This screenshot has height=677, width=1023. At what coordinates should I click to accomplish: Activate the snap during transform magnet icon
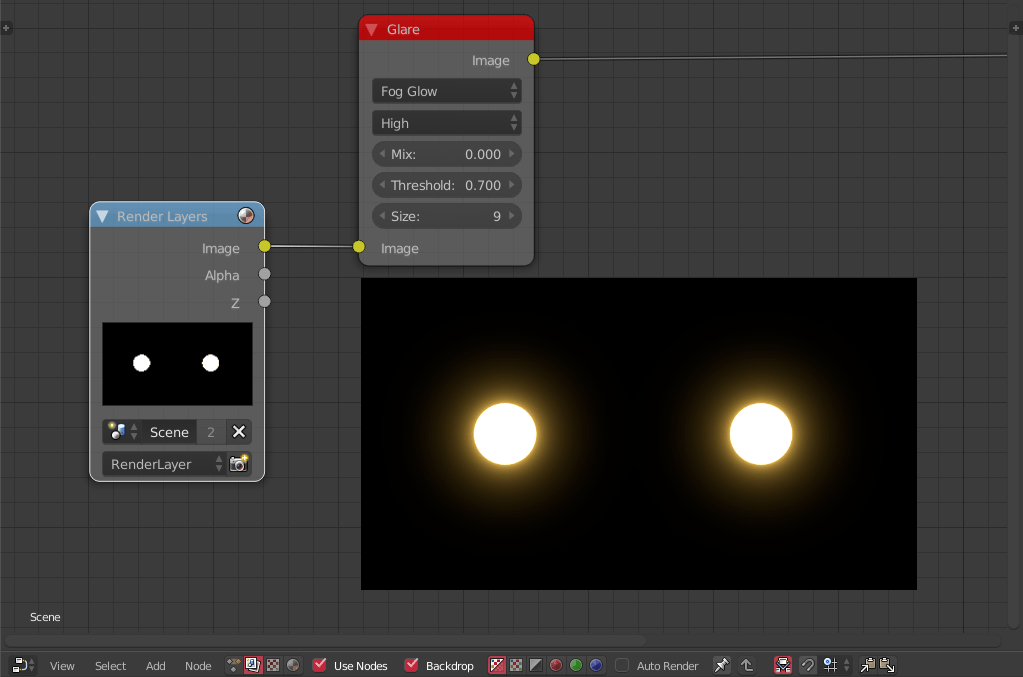(x=806, y=664)
